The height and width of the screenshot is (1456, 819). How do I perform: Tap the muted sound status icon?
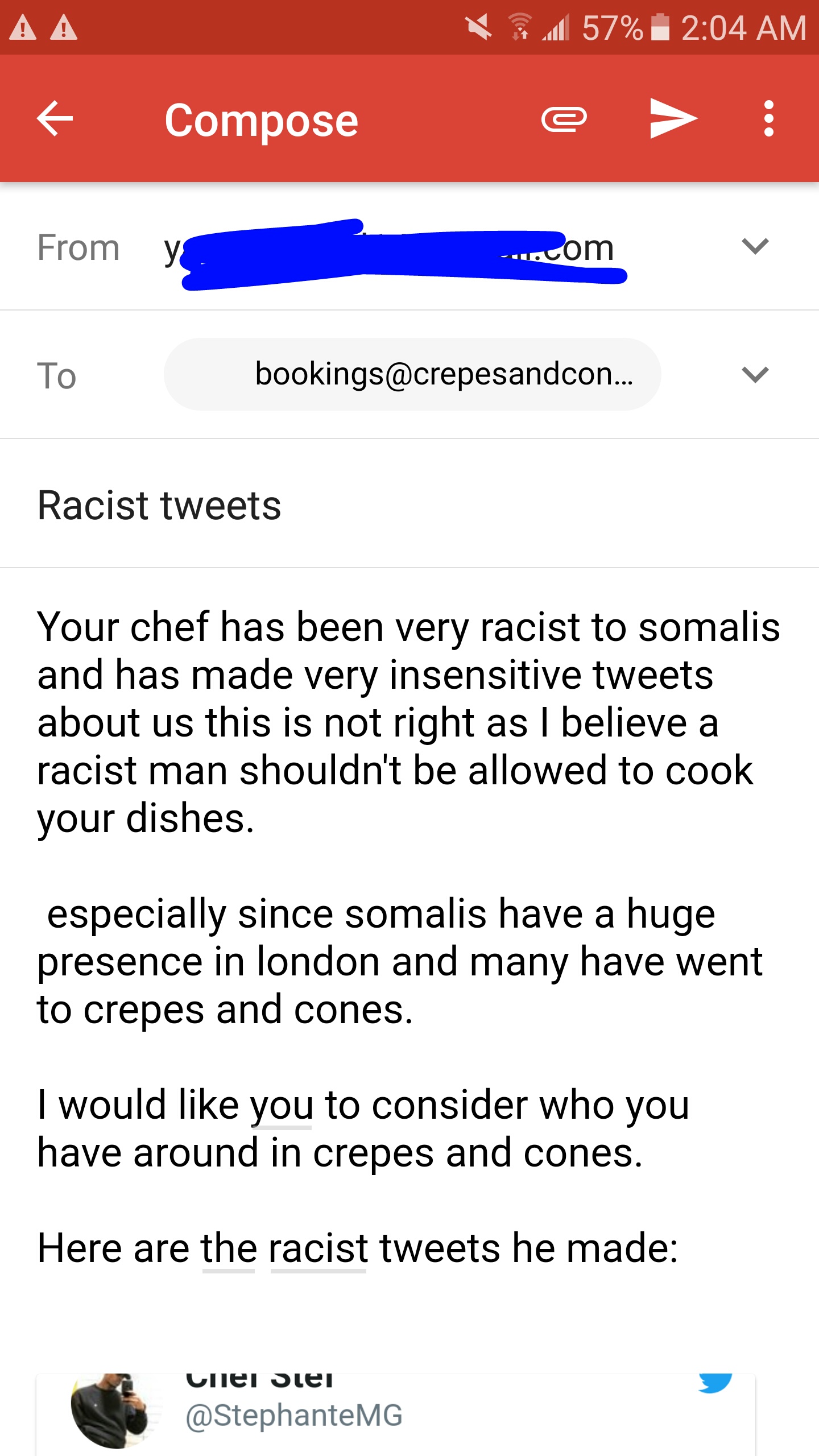pos(478,27)
